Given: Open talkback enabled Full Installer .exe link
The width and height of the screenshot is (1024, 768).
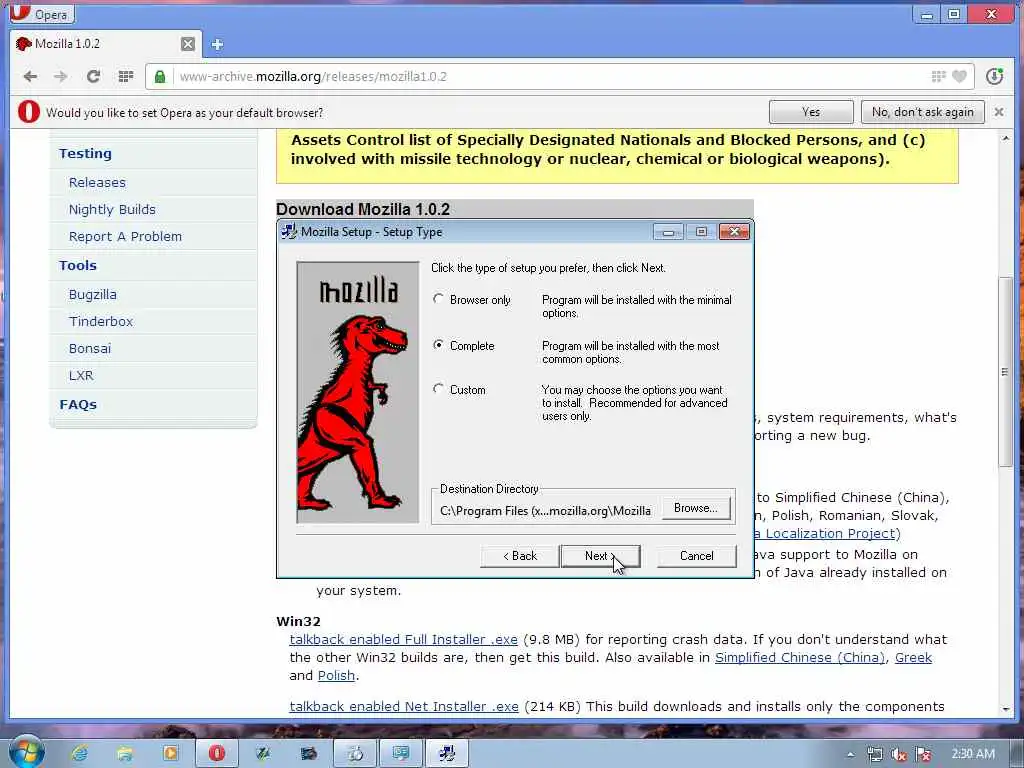Looking at the screenshot, I should 404,639.
